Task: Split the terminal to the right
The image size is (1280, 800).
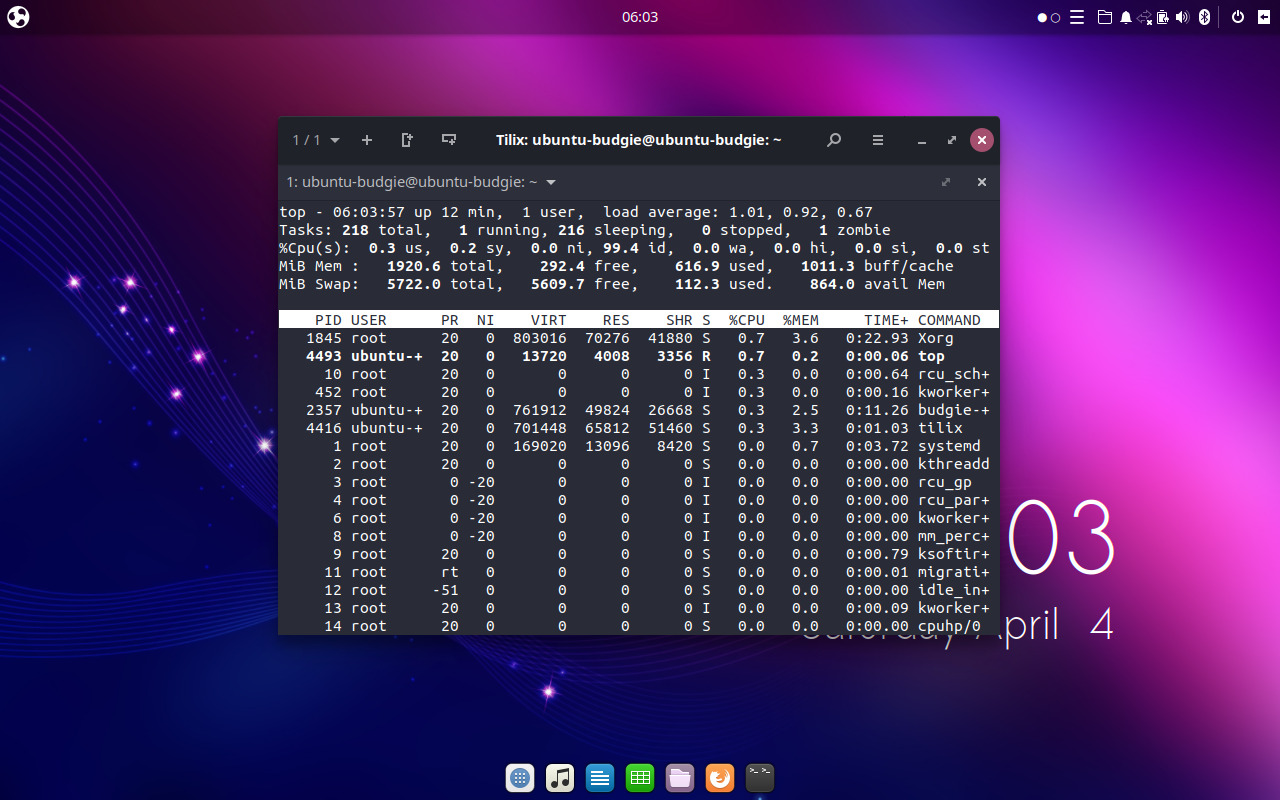Action: point(406,140)
